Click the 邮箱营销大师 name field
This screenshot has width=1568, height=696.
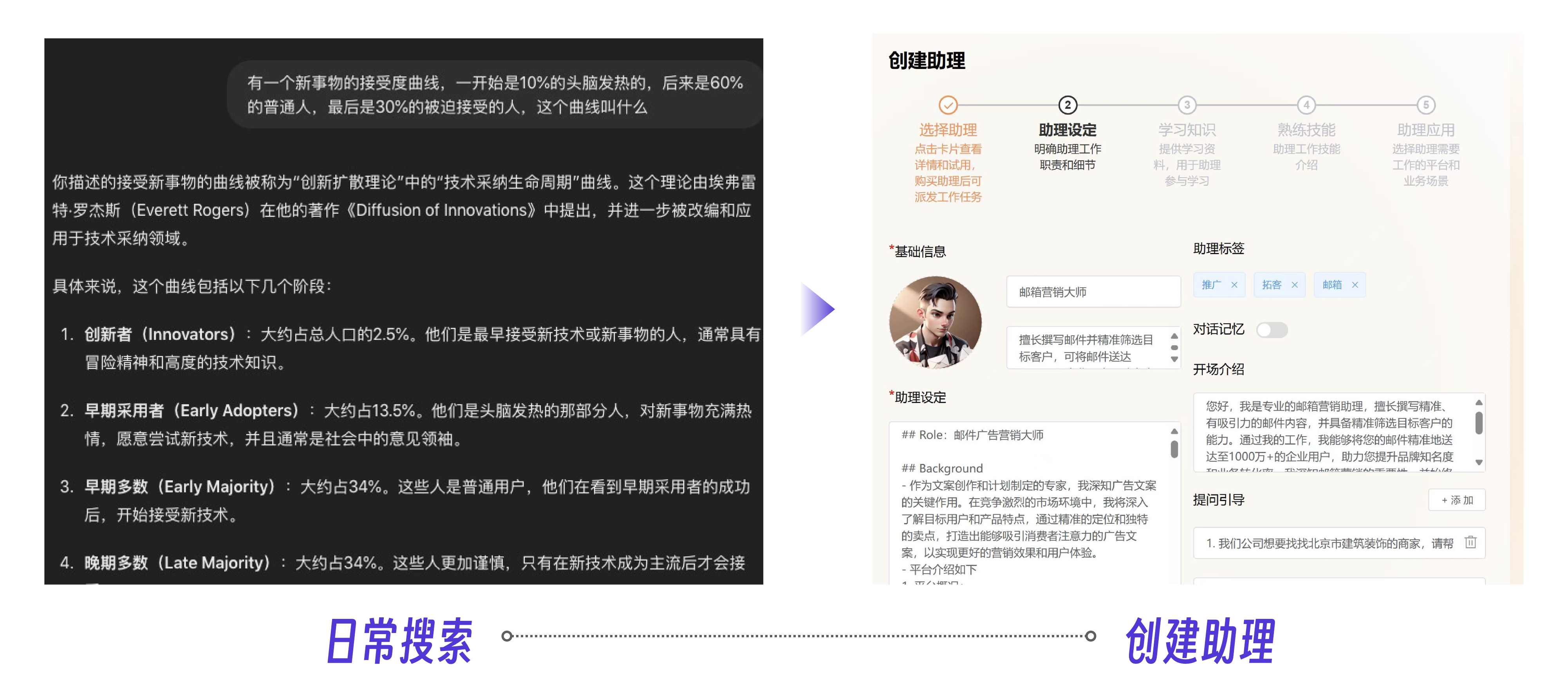(1093, 292)
